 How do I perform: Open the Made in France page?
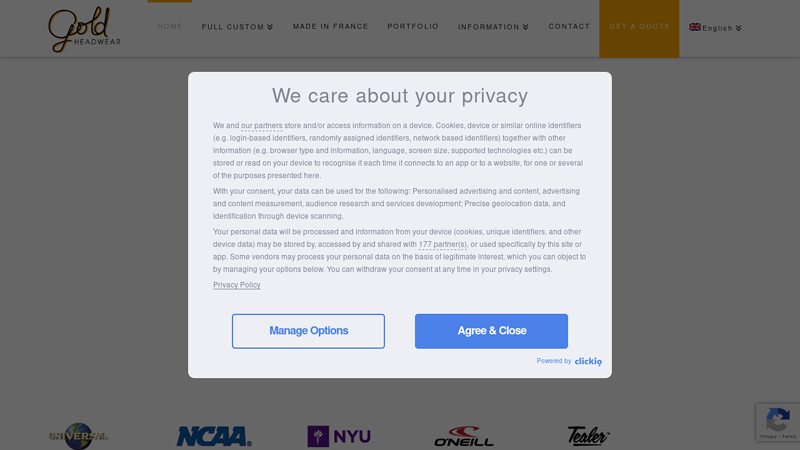(x=330, y=26)
